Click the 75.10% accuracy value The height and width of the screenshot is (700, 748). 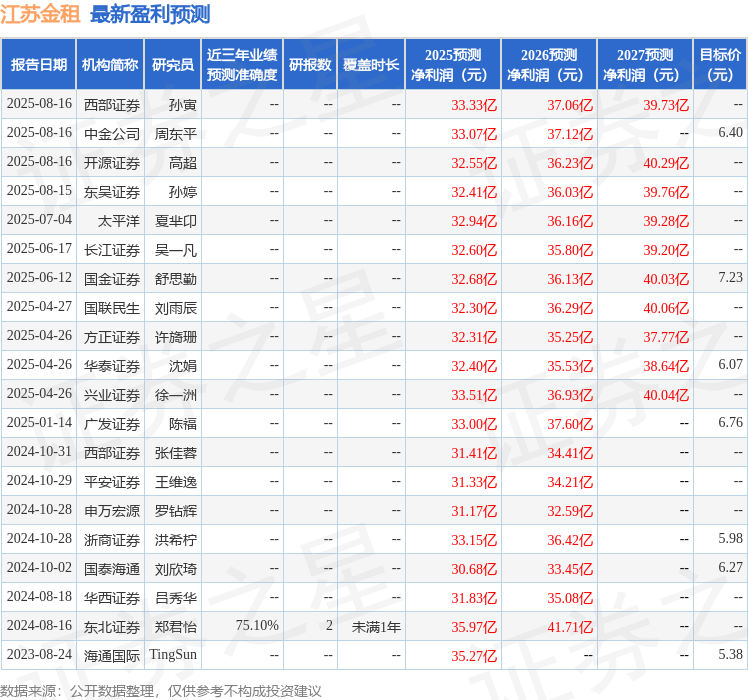click(257, 626)
